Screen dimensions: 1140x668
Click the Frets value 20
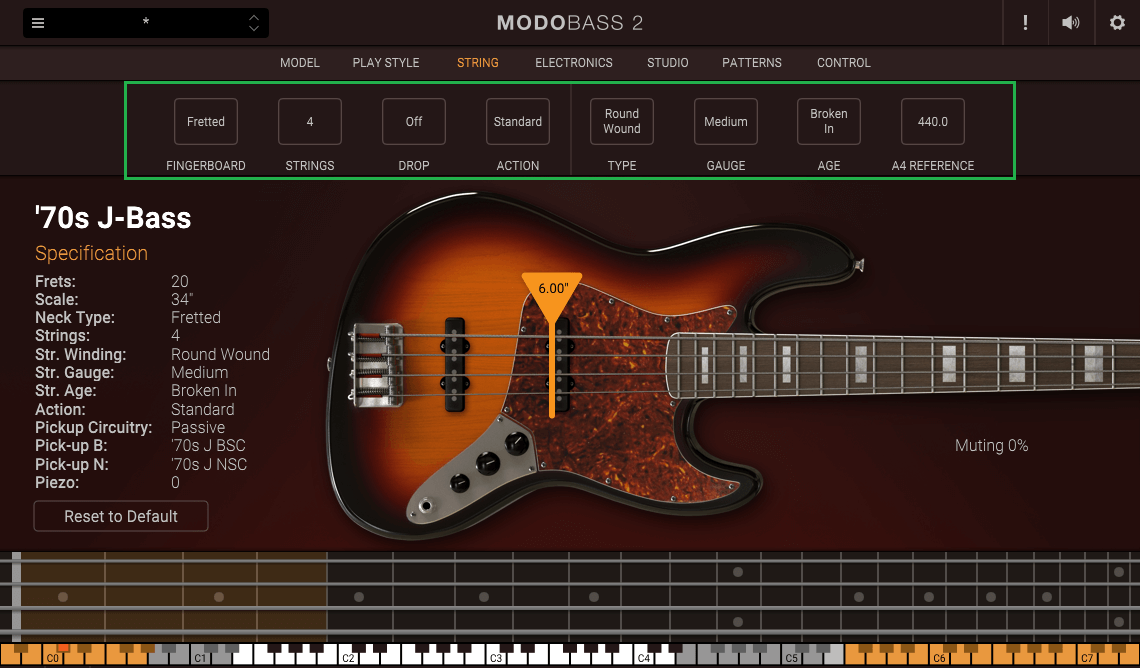(180, 281)
